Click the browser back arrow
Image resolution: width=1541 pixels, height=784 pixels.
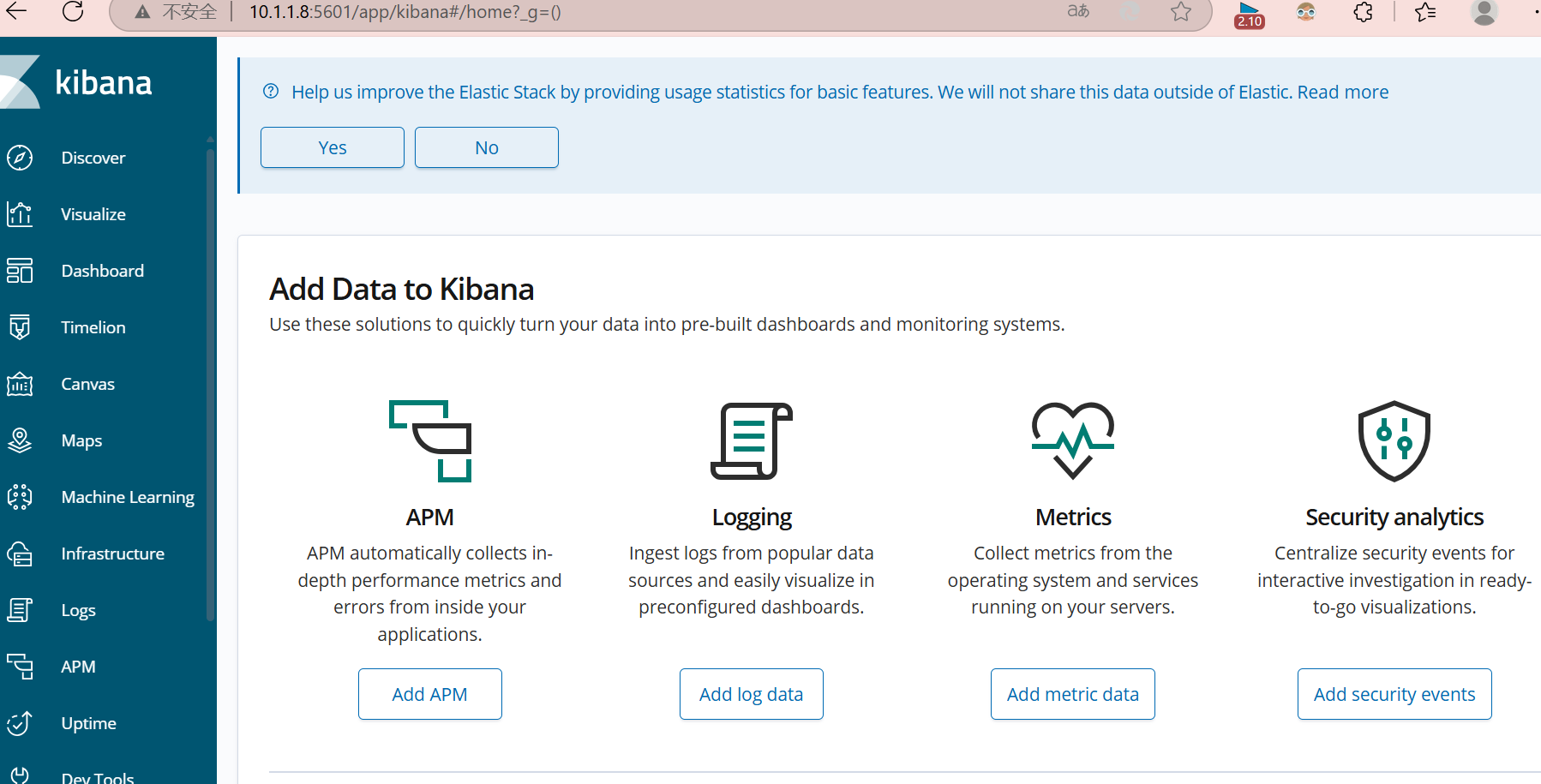[17, 11]
